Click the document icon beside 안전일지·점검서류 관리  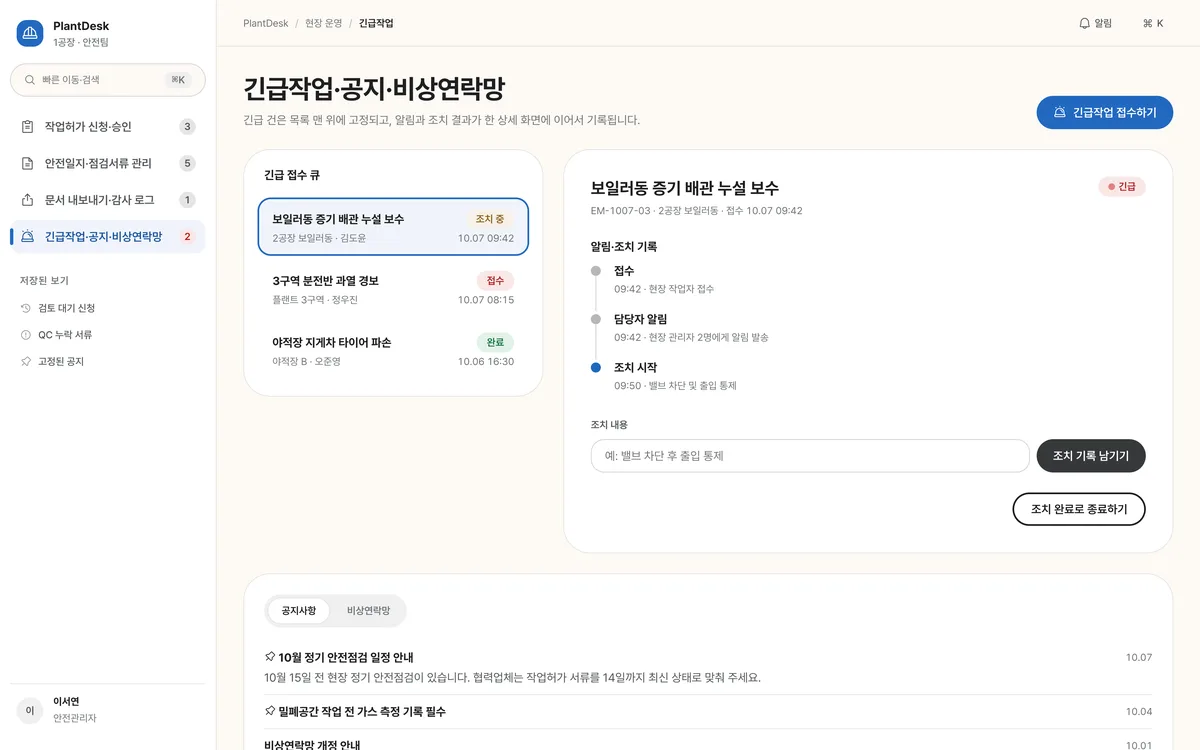coord(28,163)
